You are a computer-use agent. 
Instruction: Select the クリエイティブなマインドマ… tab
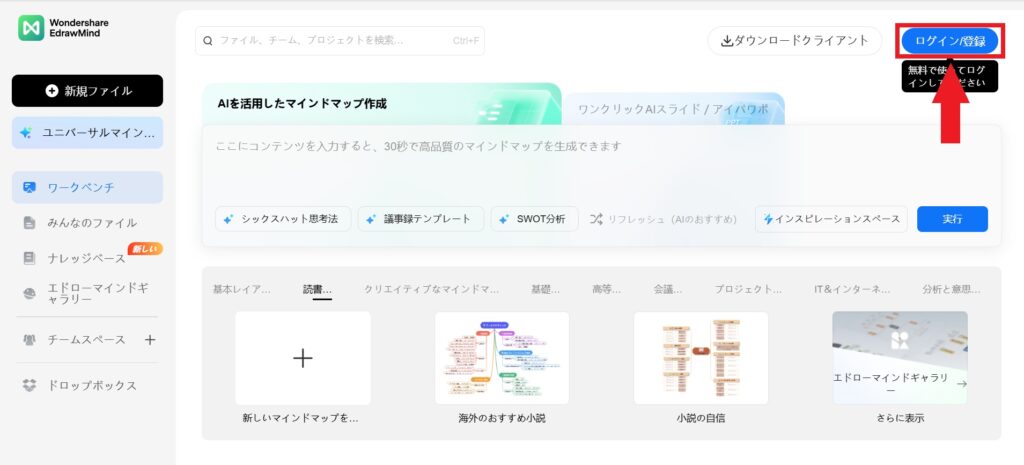432,289
